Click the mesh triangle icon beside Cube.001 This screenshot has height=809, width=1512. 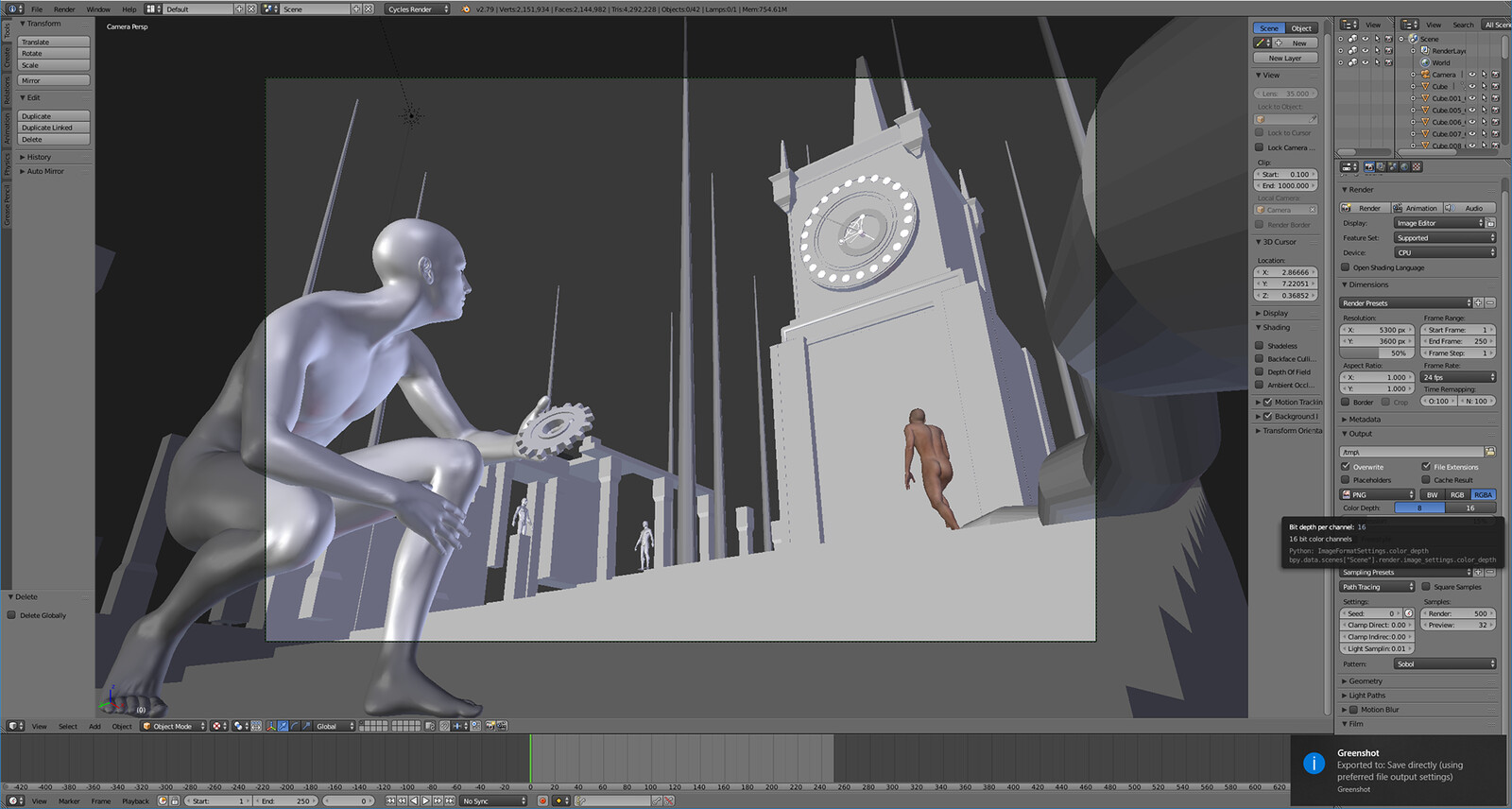[x=1425, y=98]
